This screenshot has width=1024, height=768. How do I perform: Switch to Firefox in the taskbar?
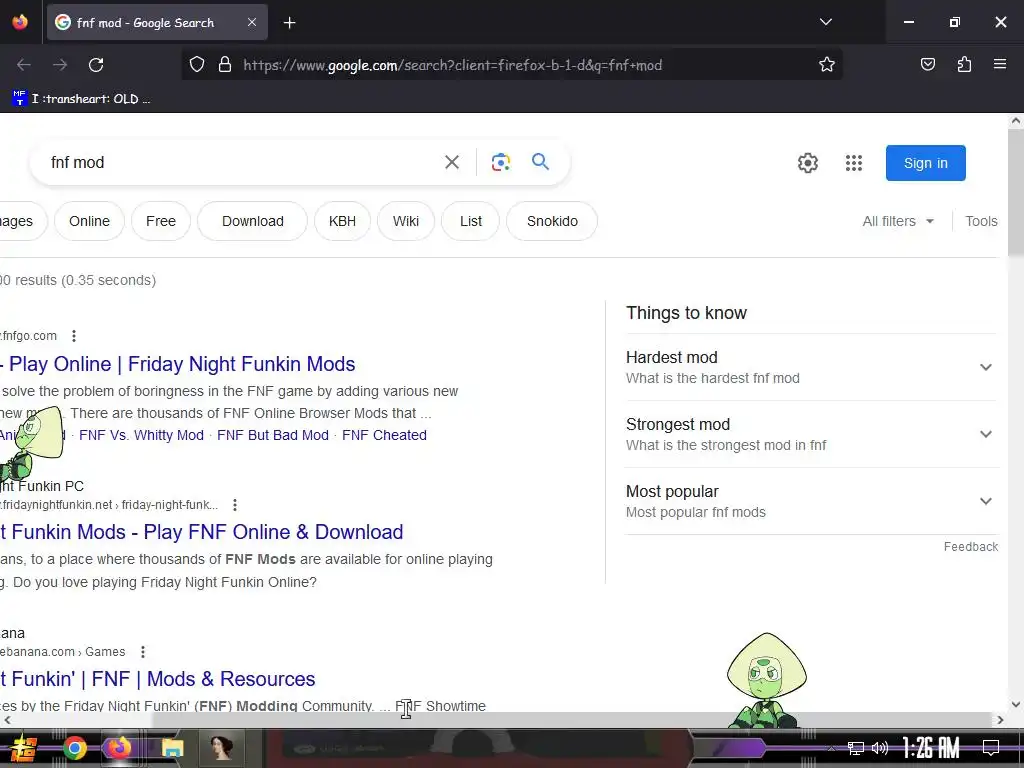click(120, 748)
